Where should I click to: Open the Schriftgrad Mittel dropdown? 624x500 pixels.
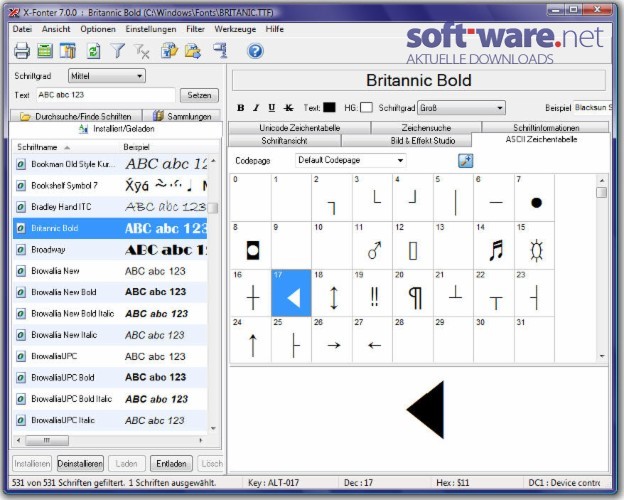coord(107,76)
